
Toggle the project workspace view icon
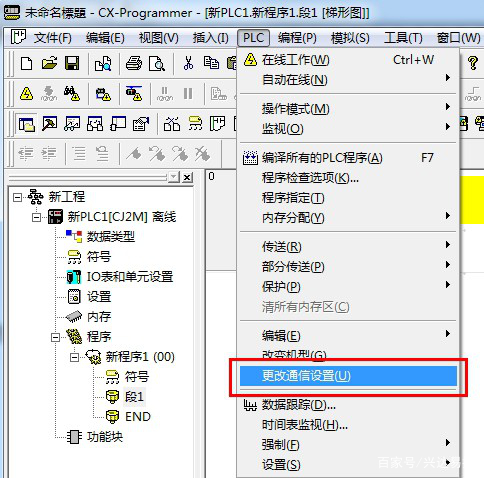pyautogui.click(x=26, y=124)
